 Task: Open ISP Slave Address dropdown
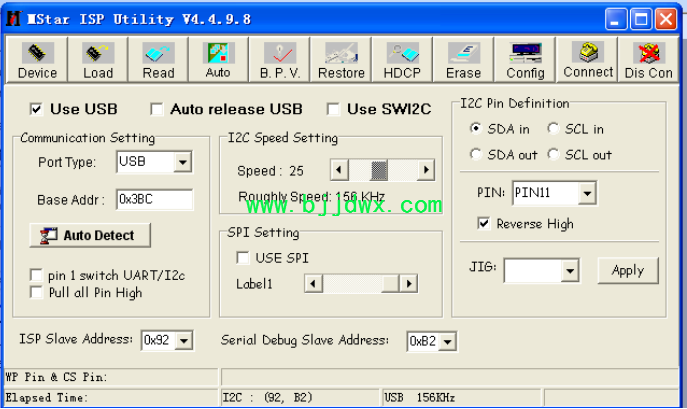pos(184,341)
